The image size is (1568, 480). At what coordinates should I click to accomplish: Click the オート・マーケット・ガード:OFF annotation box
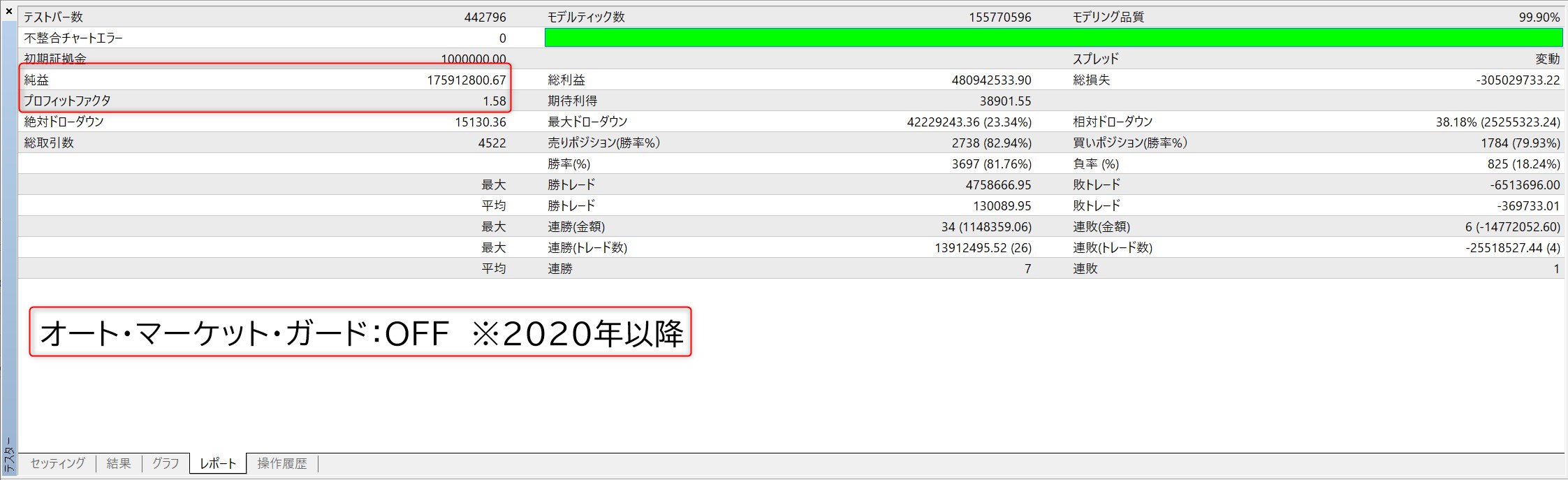pyautogui.click(x=360, y=333)
